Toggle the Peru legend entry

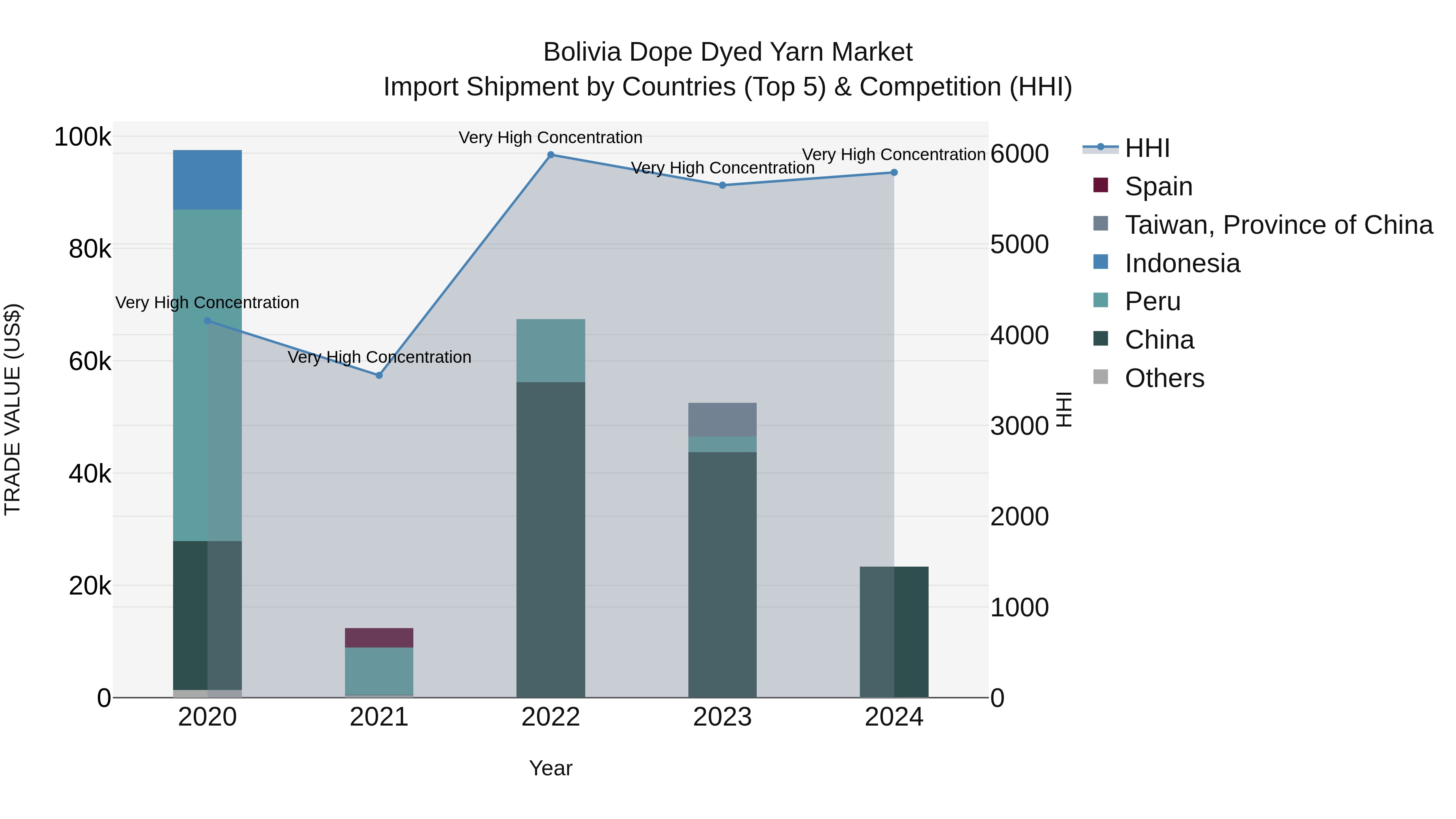click(1136, 301)
